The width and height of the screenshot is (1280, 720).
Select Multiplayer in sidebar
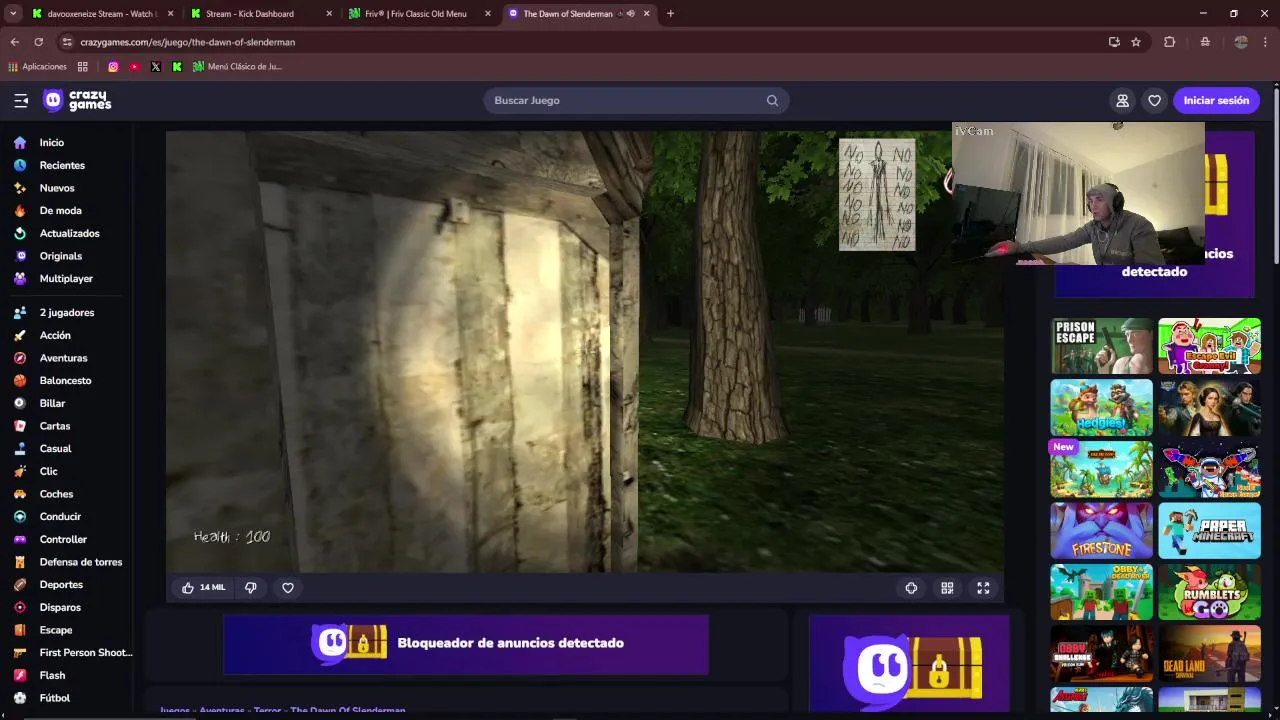pyautogui.click(x=66, y=279)
